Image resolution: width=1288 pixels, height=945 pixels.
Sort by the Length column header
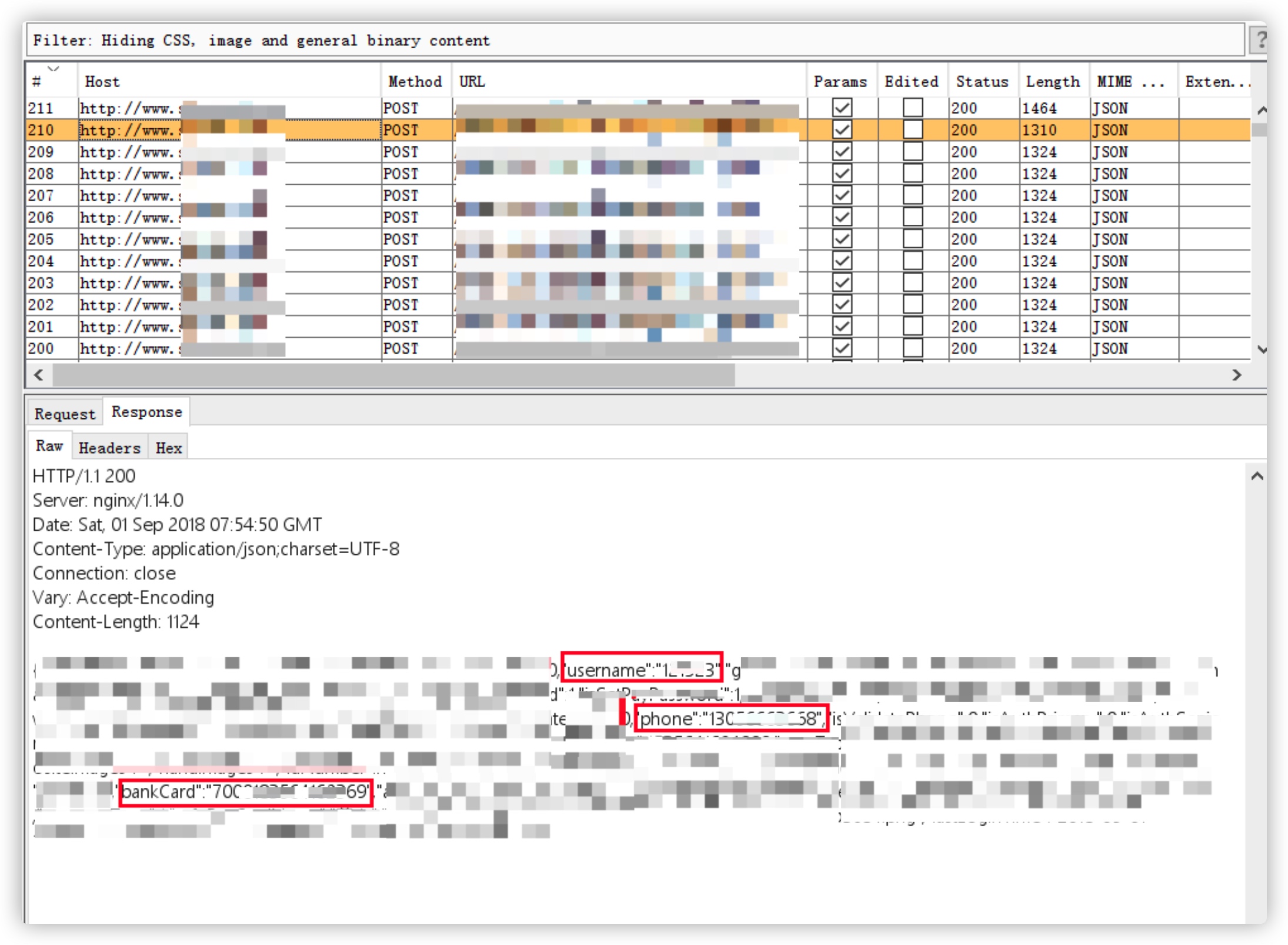tap(1052, 82)
